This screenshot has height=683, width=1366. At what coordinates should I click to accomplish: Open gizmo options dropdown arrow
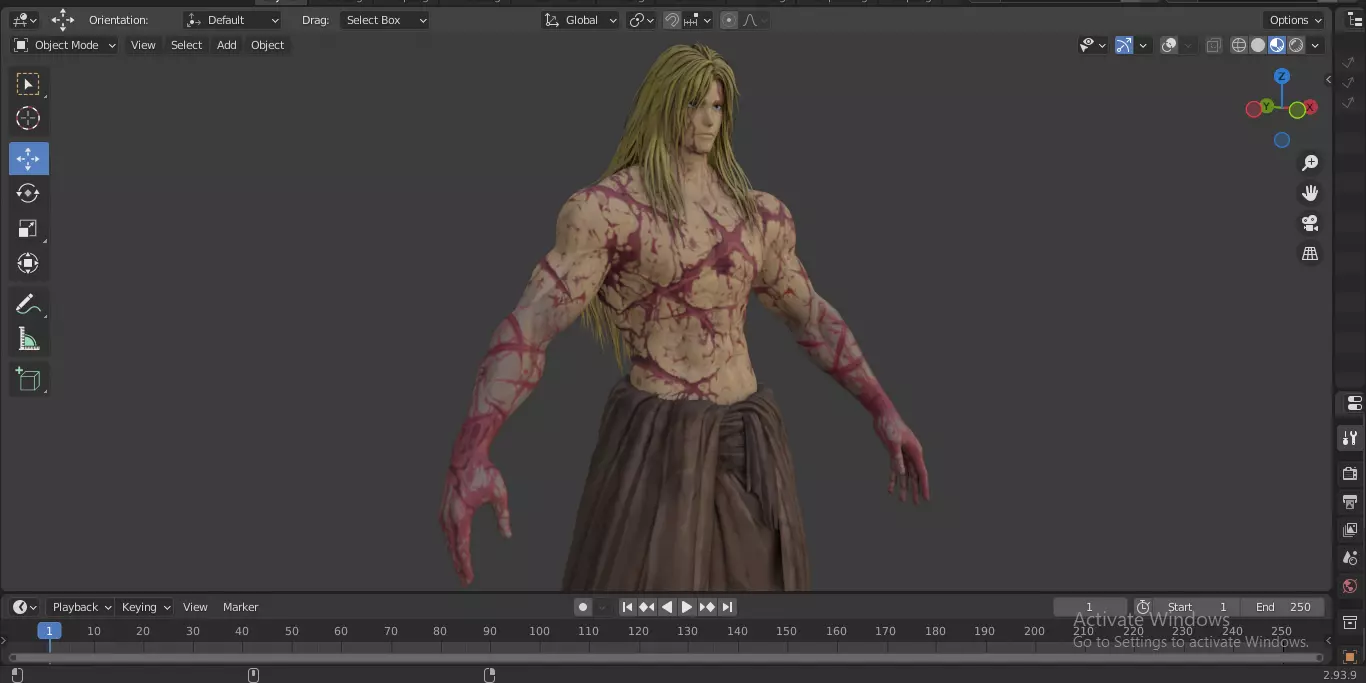(x=1142, y=45)
